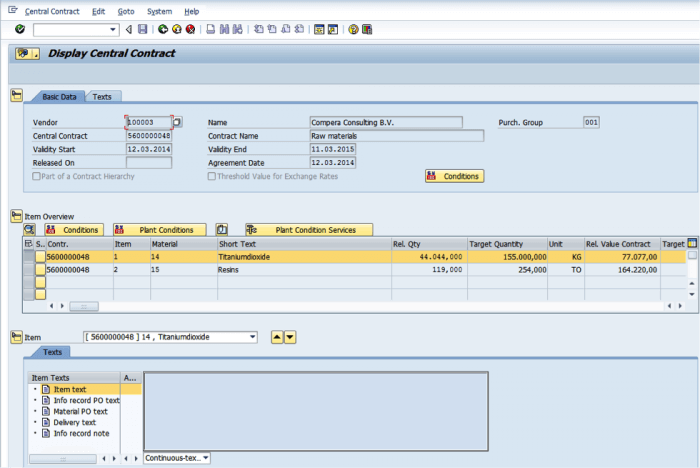Open the Central Contract menu
This screenshot has width=700, height=468.
click(52, 11)
